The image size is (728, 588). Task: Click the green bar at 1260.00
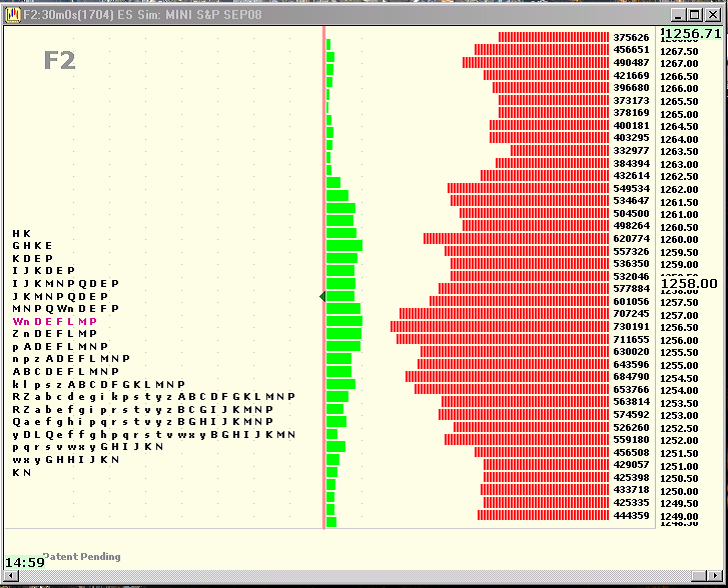[x=344, y=246]
